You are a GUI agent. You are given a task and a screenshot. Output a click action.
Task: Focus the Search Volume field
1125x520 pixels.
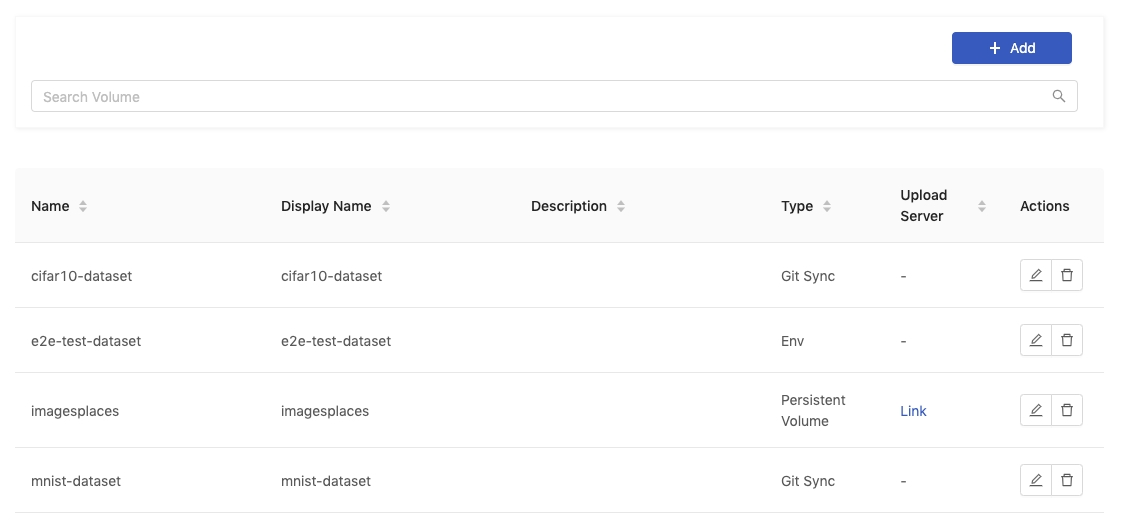pos(554,96)
